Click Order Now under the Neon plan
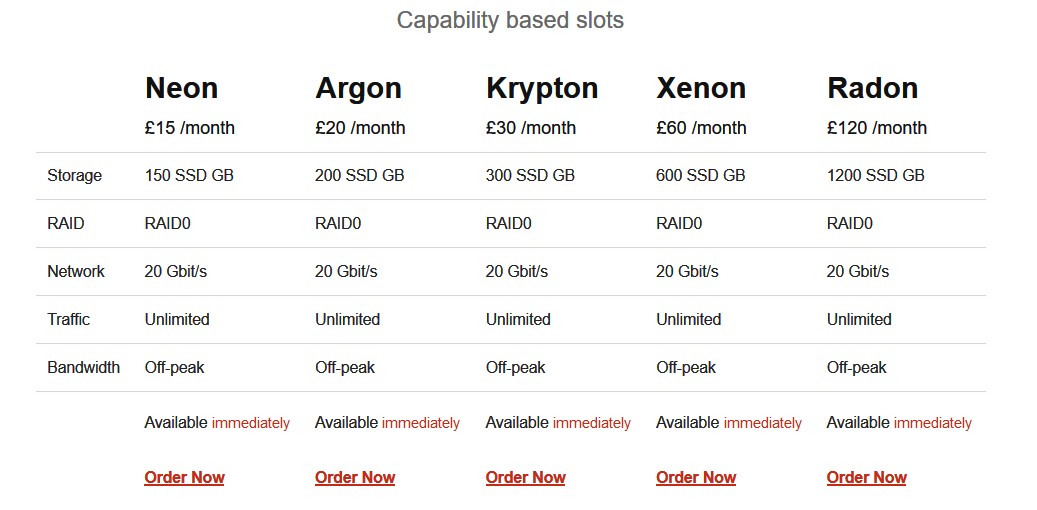The width and height of the screenshot is (1037, 510). click(184, 478)
